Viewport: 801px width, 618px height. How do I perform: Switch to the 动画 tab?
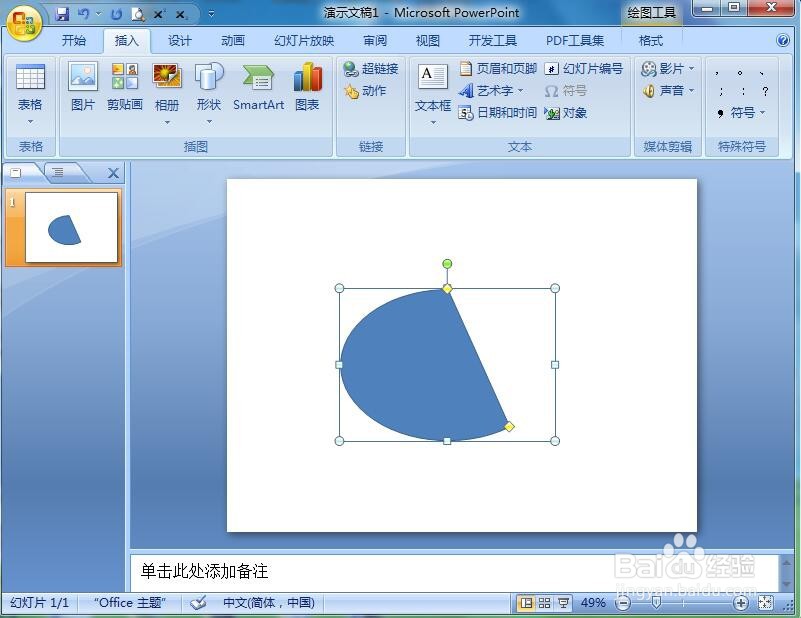tap(232, 40)
